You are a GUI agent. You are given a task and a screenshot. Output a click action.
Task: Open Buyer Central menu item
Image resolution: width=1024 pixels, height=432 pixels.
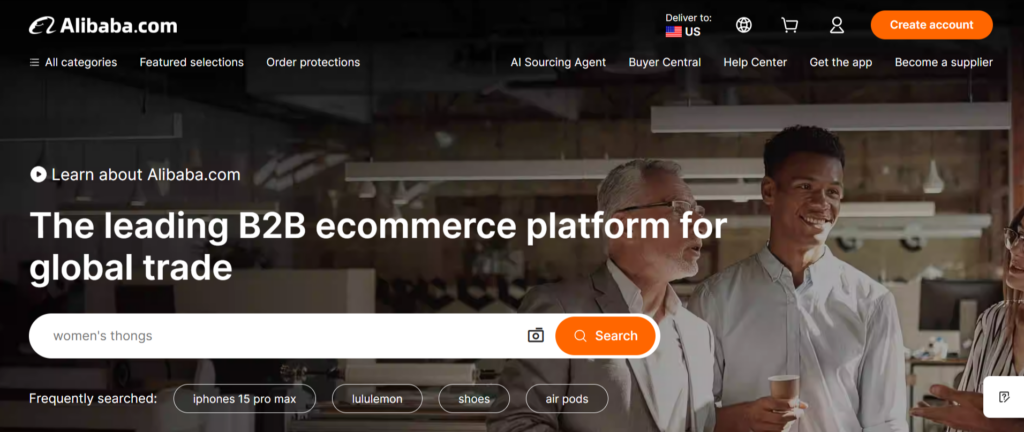665,63
